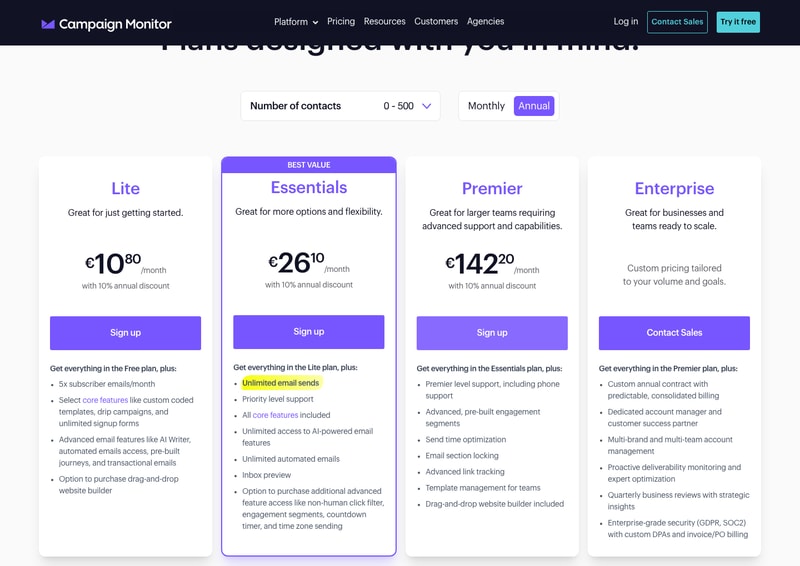
Task: Select the Annual billing option
Action: (534, 106)
